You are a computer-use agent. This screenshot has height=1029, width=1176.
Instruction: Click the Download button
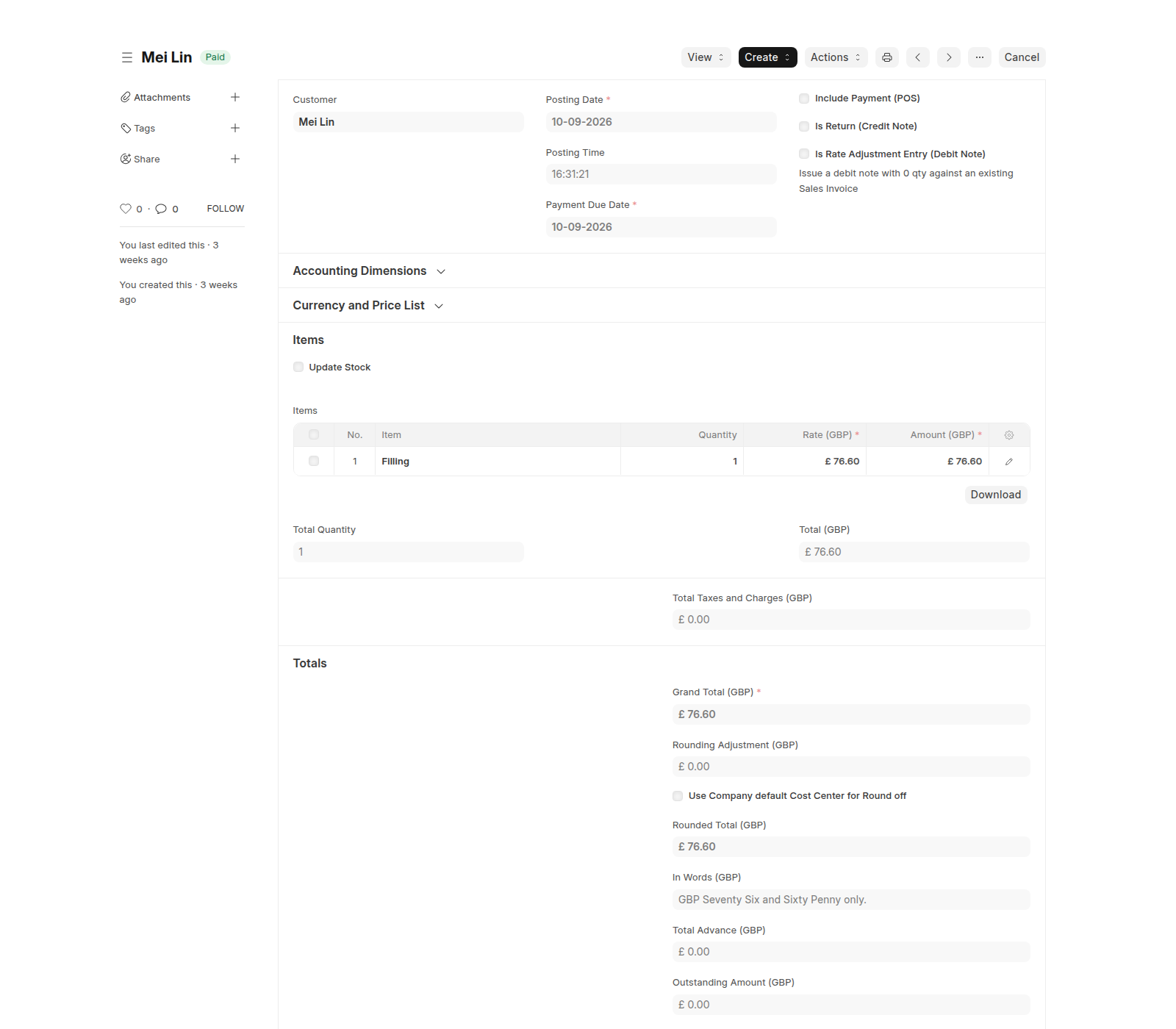[x=996, y=495]
